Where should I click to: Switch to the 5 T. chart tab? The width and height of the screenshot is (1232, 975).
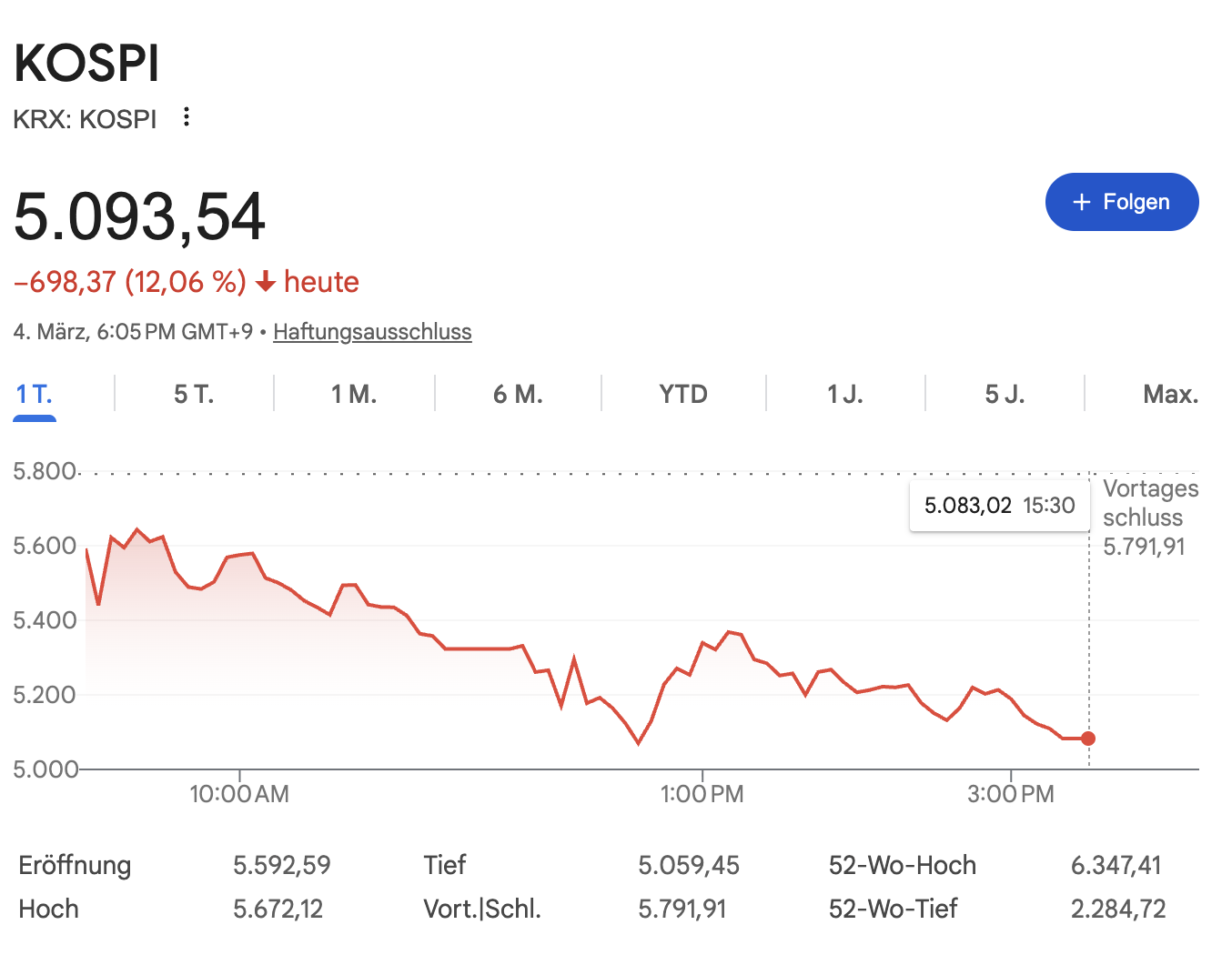point(194,395)
